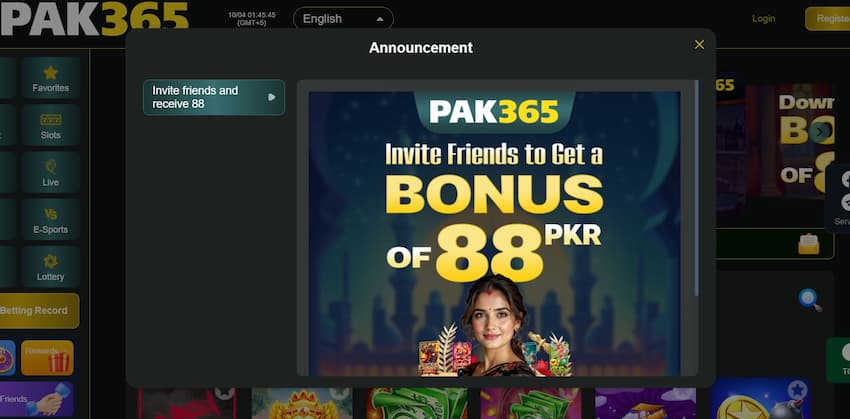850x419 pixels.
Task: Open the Favorites star category
Action: 50,78
